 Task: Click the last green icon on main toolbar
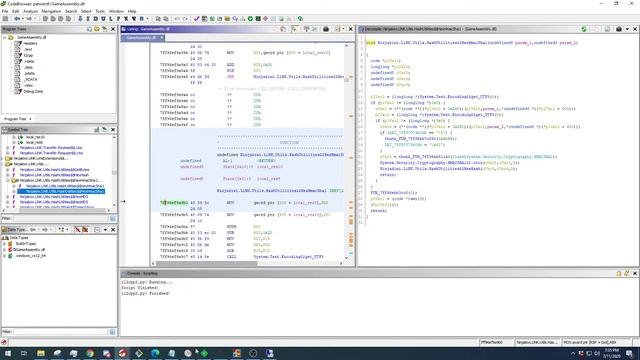point(300,19)
